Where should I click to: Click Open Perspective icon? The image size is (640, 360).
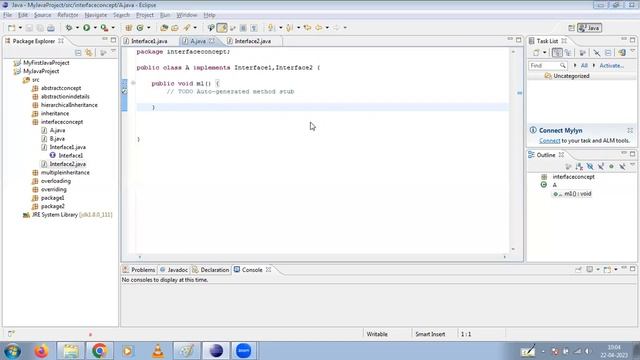tap(571, 28)
